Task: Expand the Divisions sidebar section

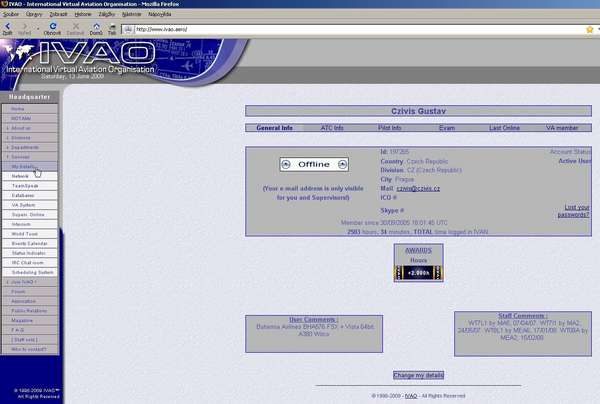Action: tap(30, 137)
